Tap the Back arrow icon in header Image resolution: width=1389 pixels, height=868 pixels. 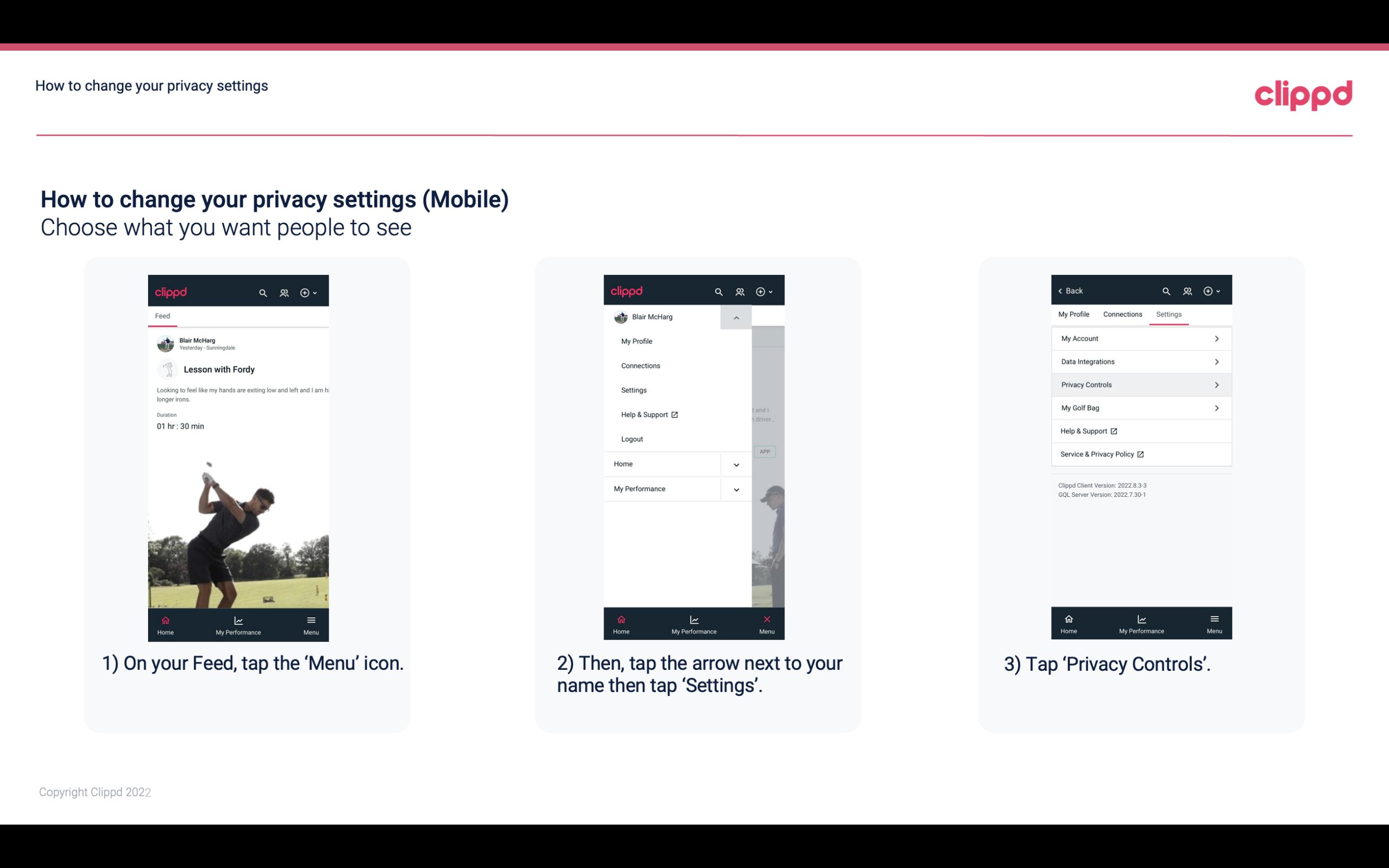[x=1062, y=290]
